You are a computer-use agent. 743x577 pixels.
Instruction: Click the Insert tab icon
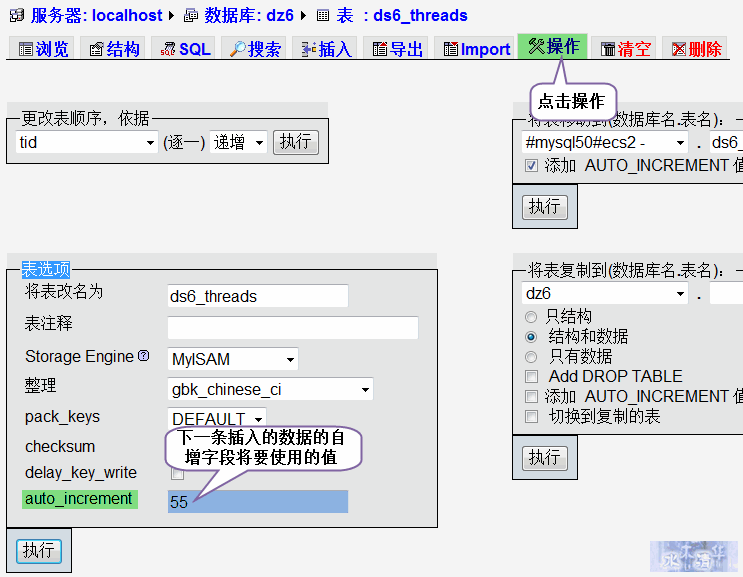tap(309, 49)
